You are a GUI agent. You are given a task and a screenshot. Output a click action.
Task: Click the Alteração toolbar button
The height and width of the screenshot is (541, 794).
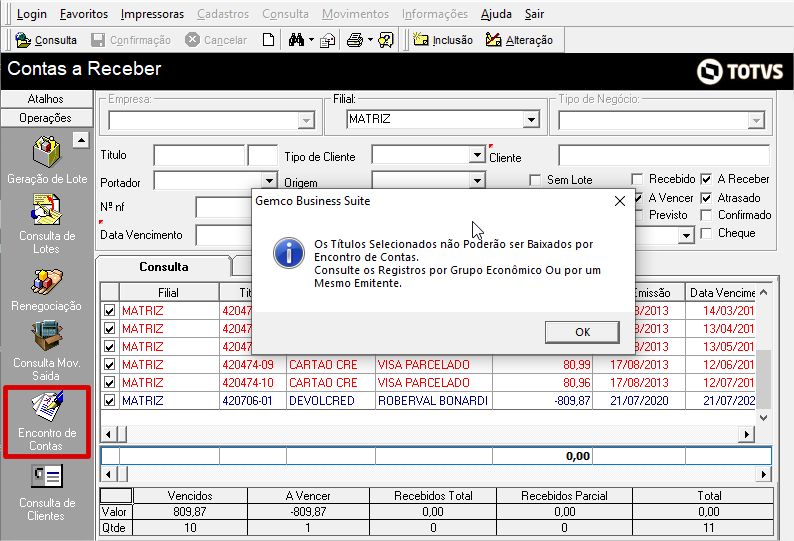519,40
